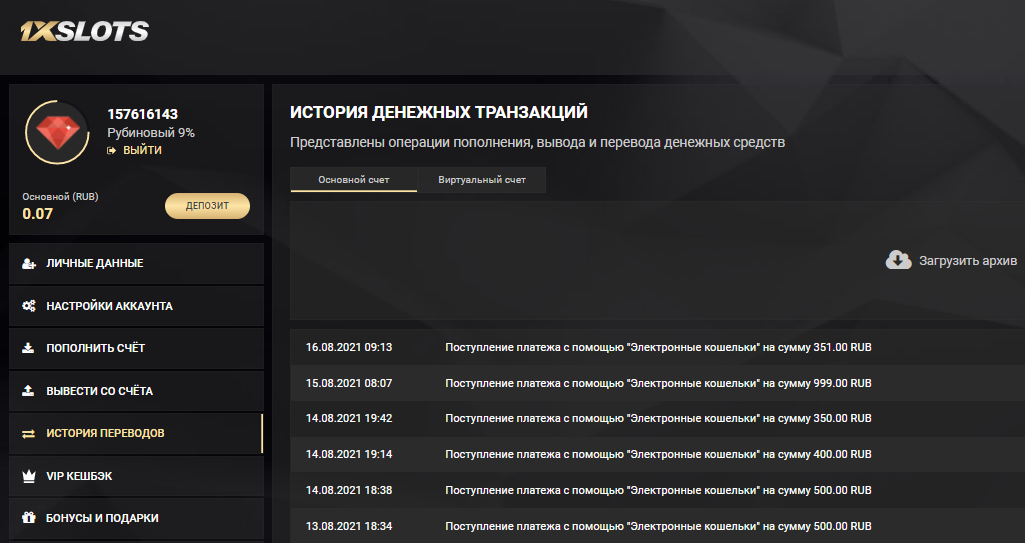Click the 351.00 RUB payment description
This screenshot has height=543, width=1025.
click(658, 348)
